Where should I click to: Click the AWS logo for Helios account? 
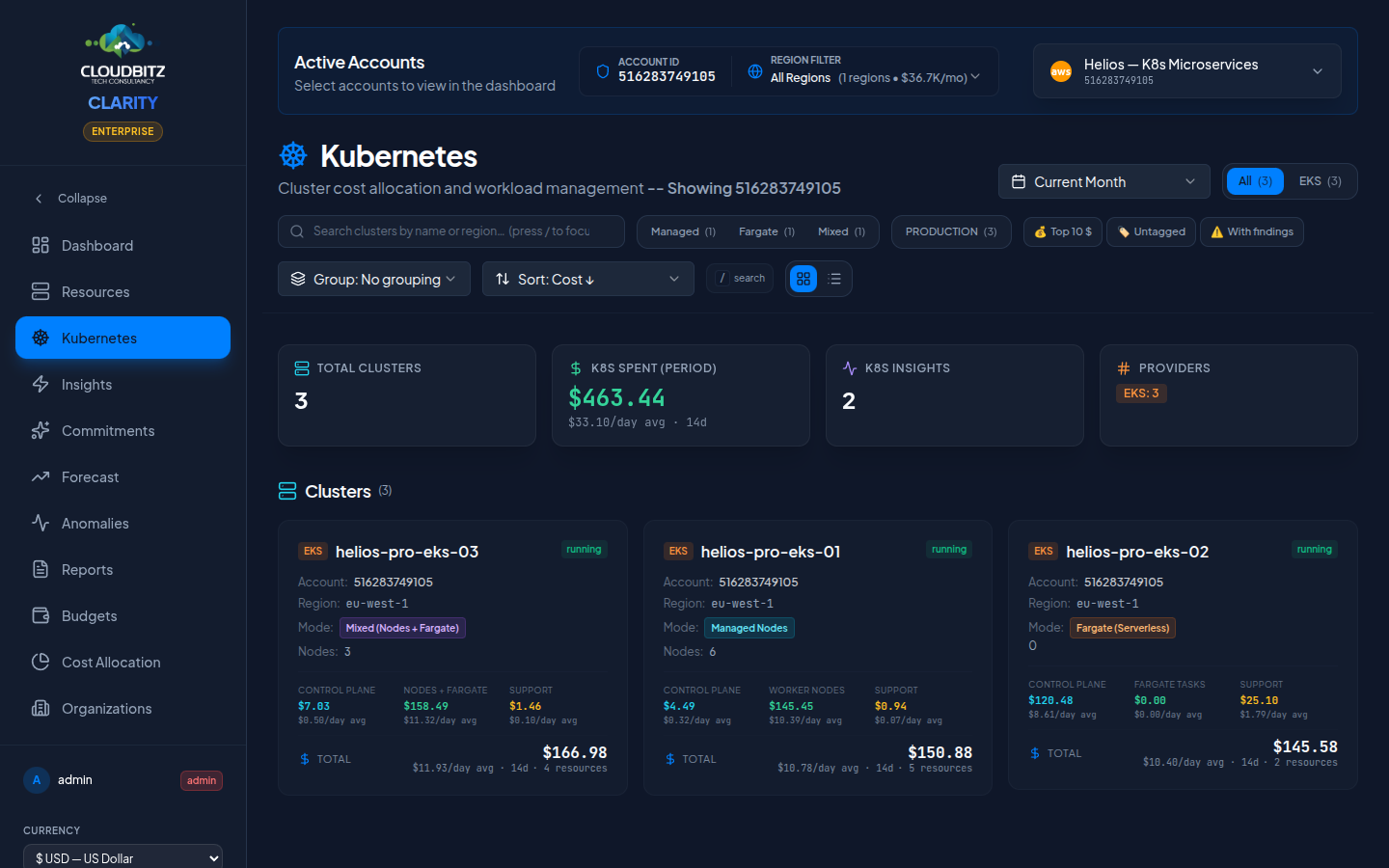[x=1061, y=71]
